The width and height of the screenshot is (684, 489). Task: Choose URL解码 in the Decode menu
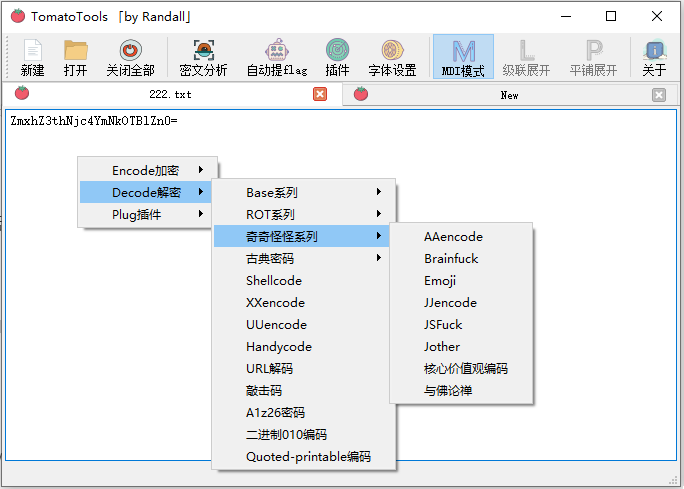(x=270, y=369)
